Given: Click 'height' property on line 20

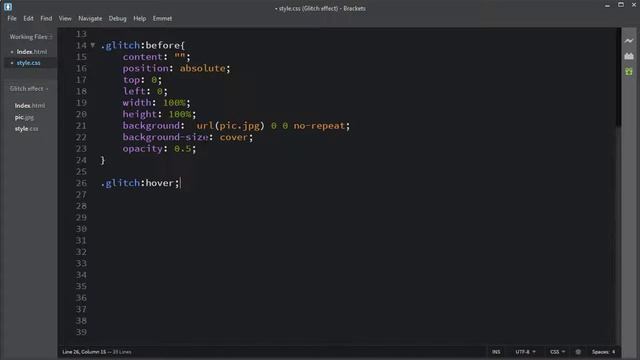Looking at the screenshot, I should click(x=140, y=114).
